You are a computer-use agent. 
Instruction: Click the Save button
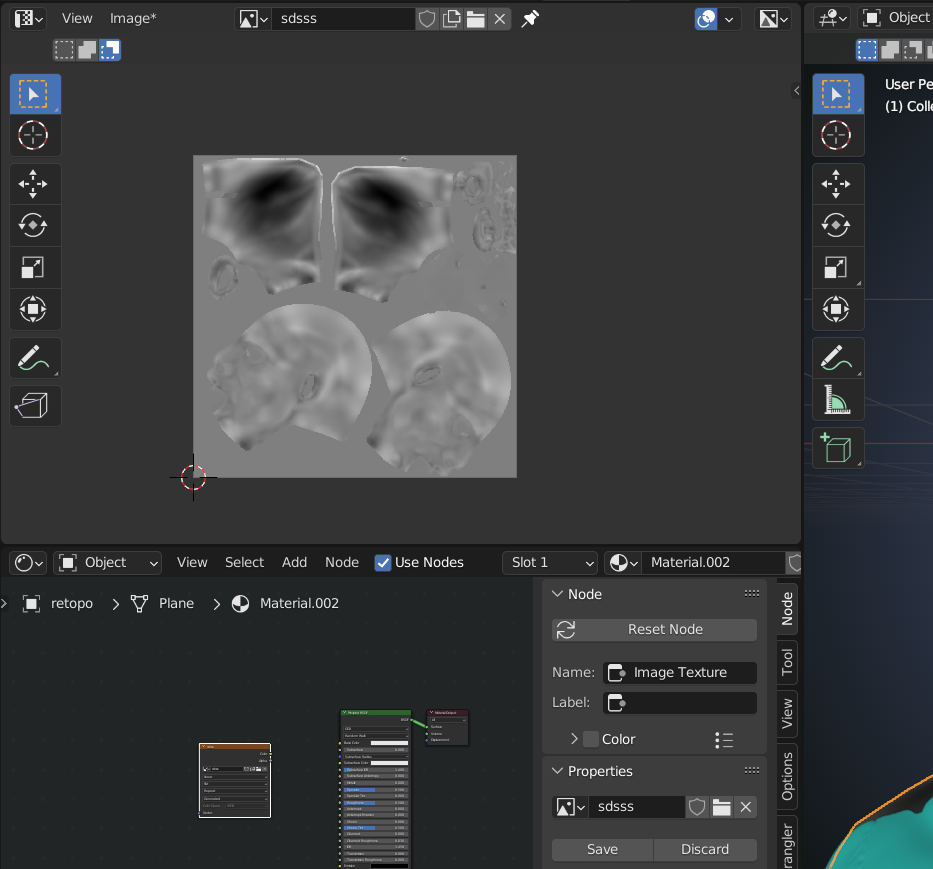[602, 849]
